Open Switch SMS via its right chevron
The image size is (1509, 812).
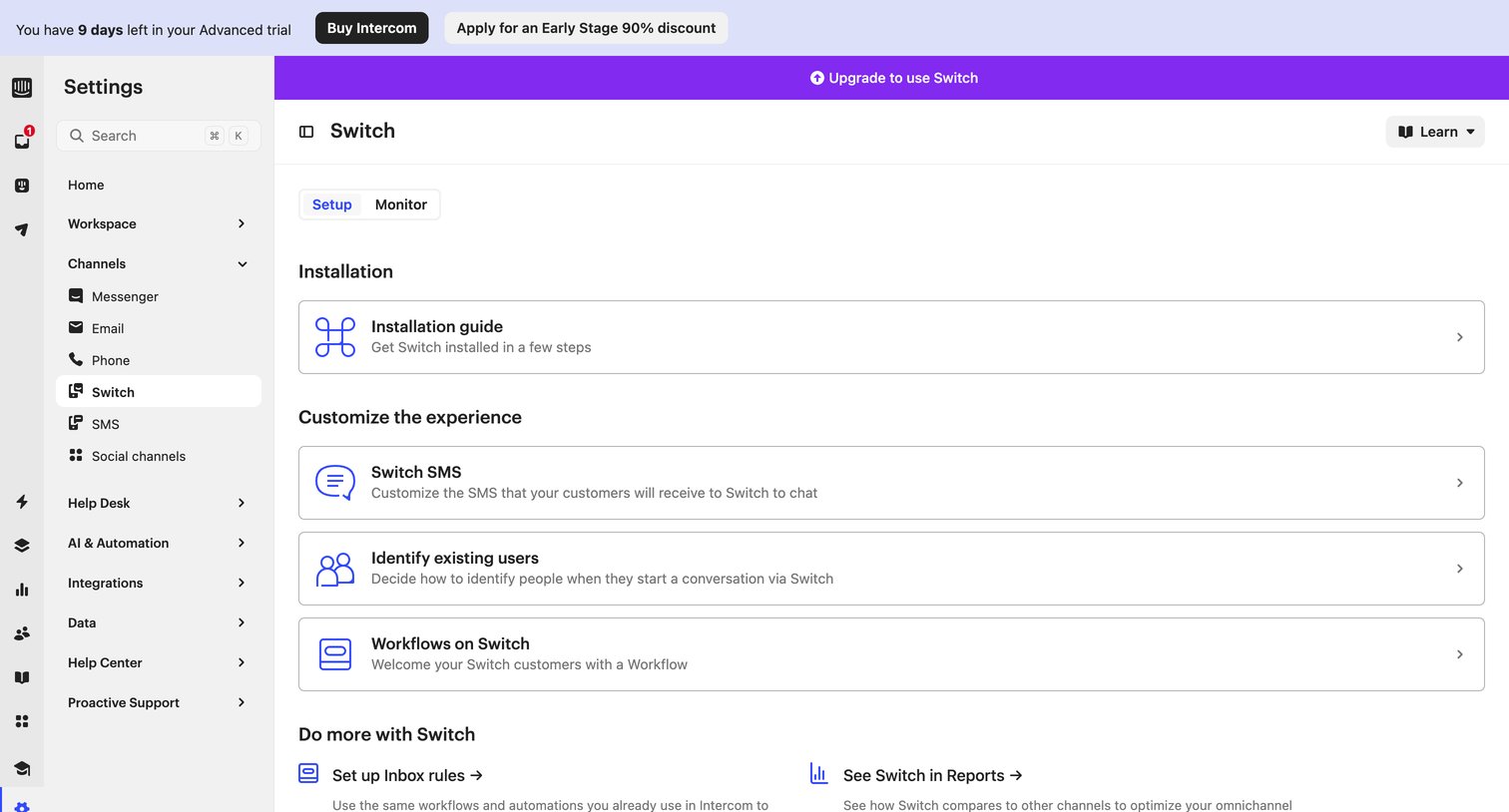click(1460, 483)
